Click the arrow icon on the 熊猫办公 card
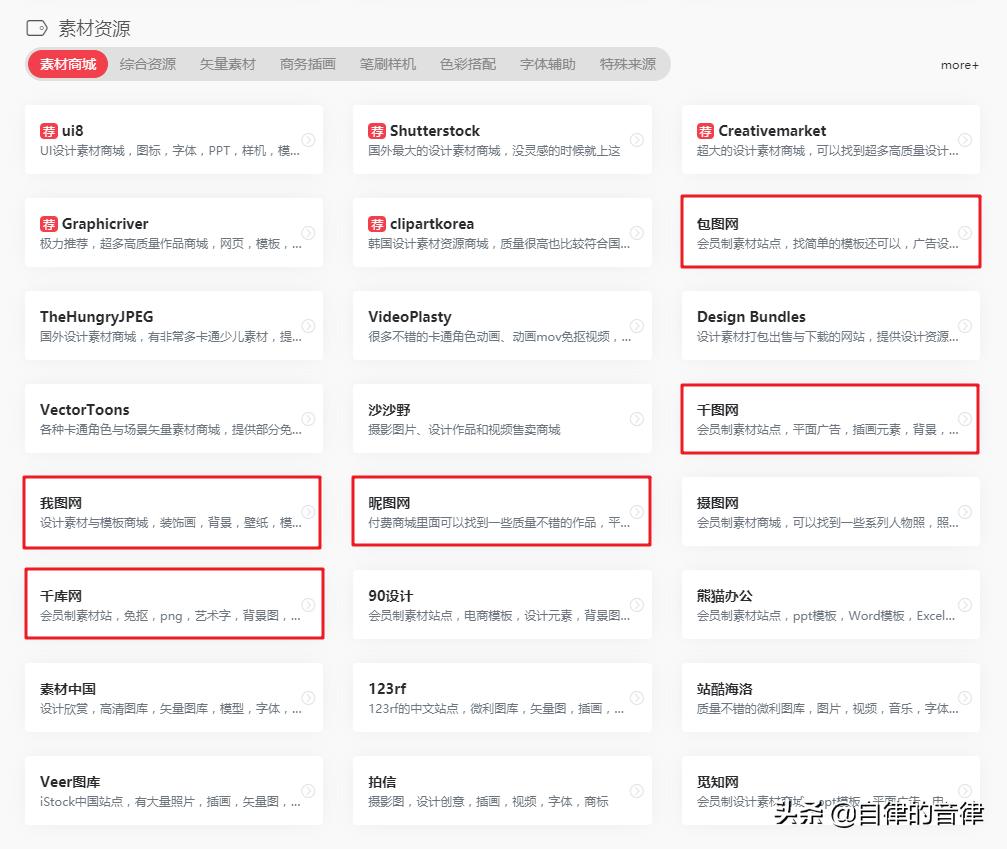1007x849 pixels. click(964, 604)
